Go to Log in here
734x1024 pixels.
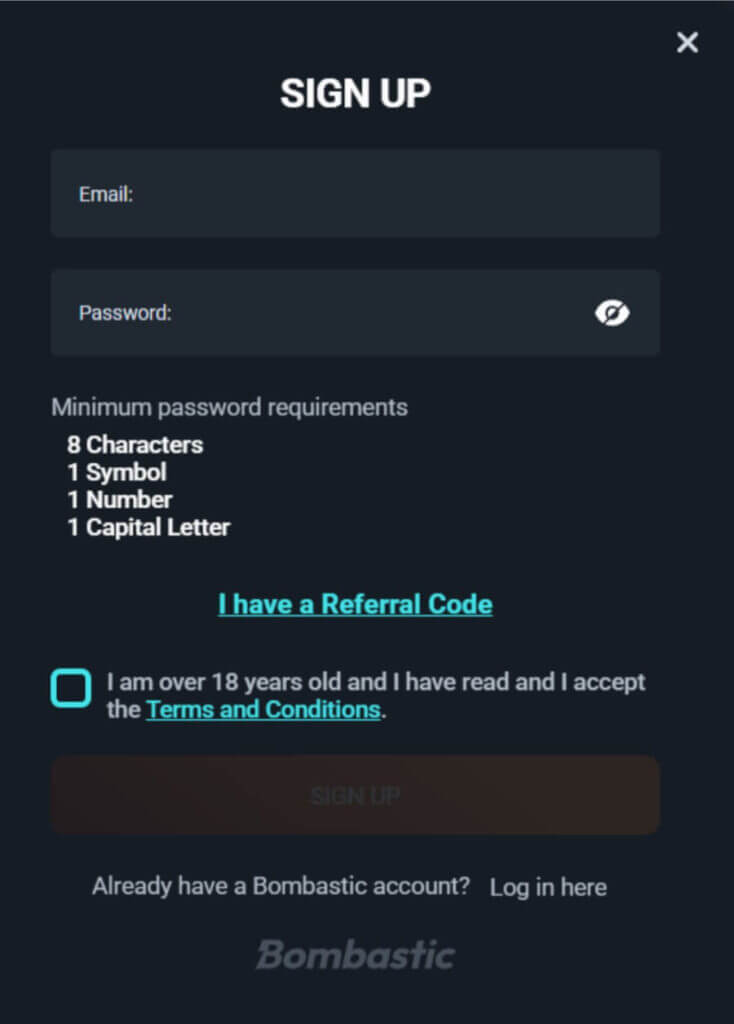tap(548, 887)
